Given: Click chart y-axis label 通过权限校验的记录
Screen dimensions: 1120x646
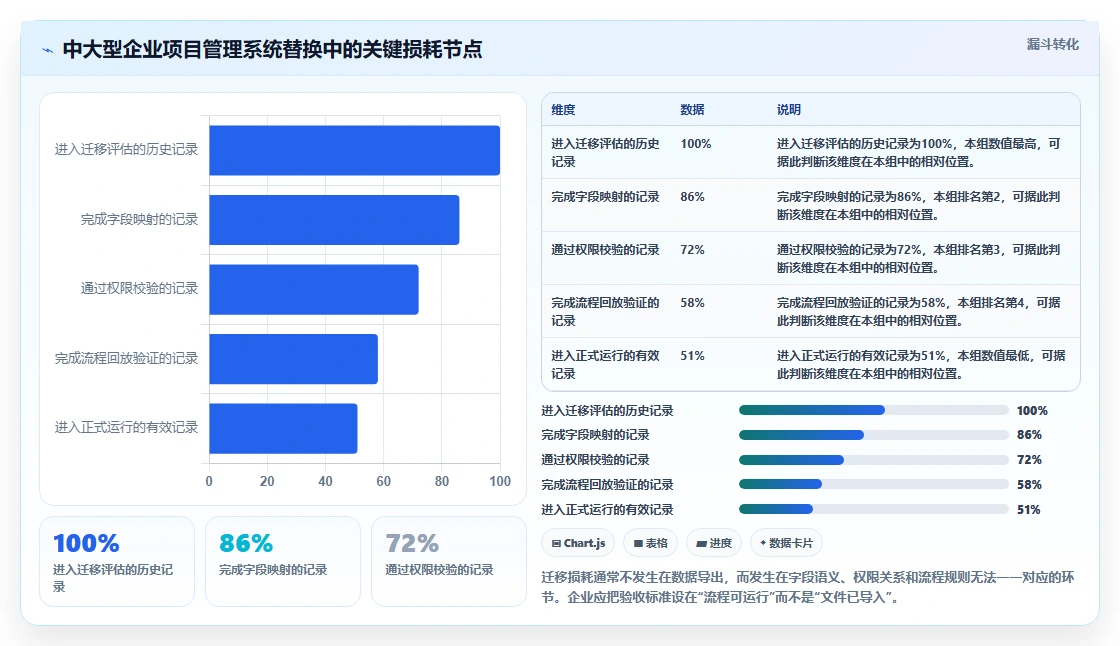Looking at the screenshot, I should tap(139, 288).
